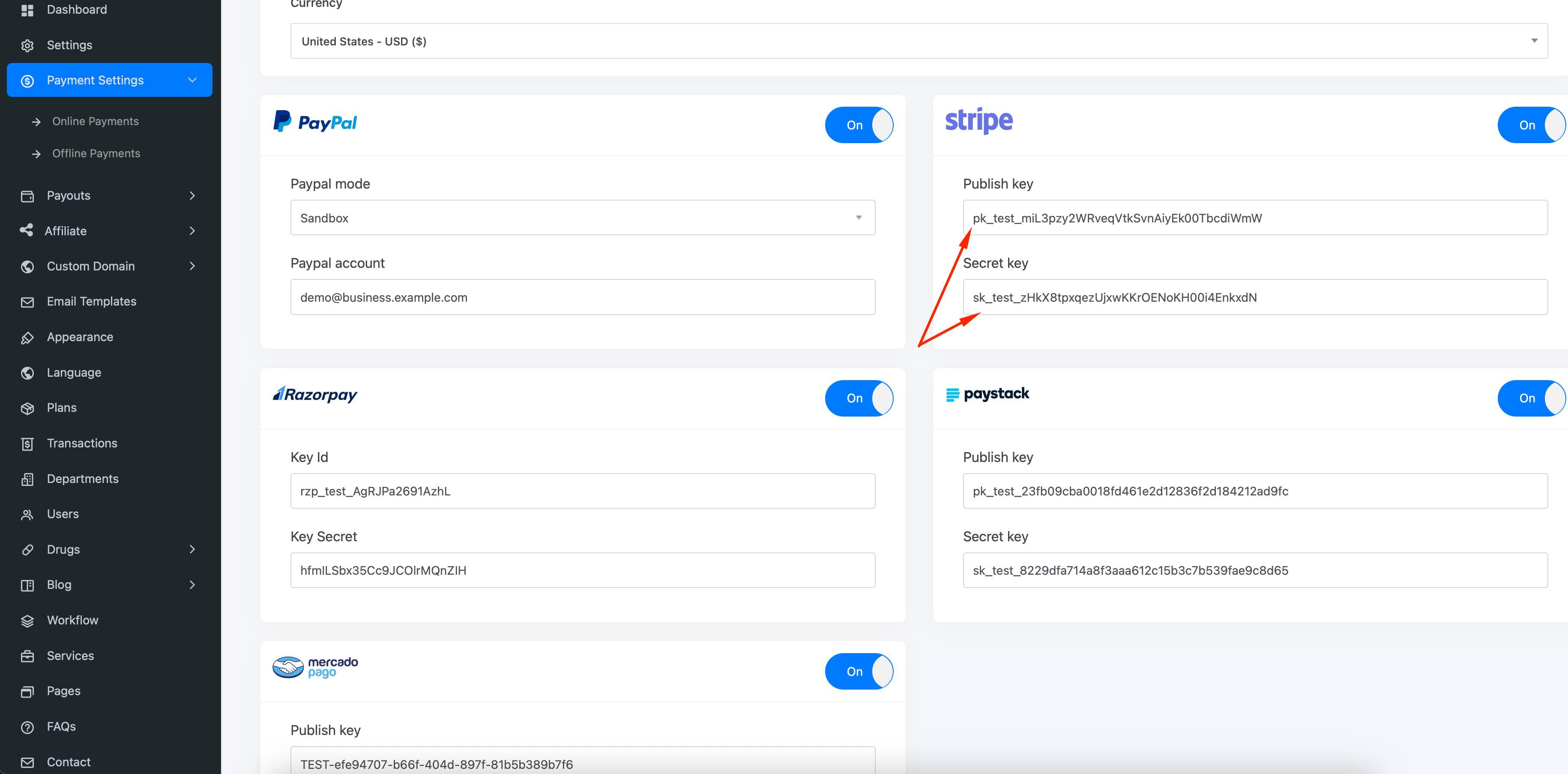Click the Paystack Publish key field
Image resolution: width=1568 pixels, height=774 pixels.
point(1255,491)
